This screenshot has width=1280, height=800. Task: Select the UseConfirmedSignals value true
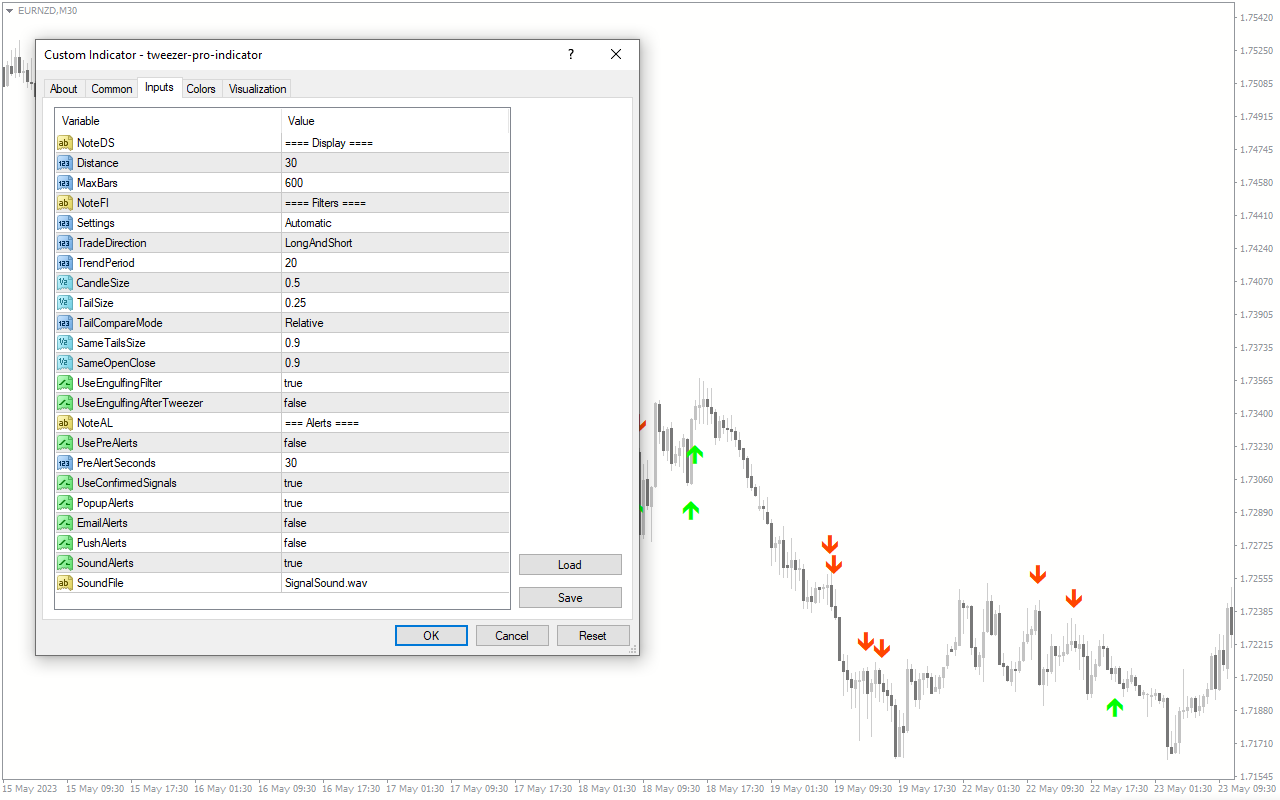[x=293, y=483]
